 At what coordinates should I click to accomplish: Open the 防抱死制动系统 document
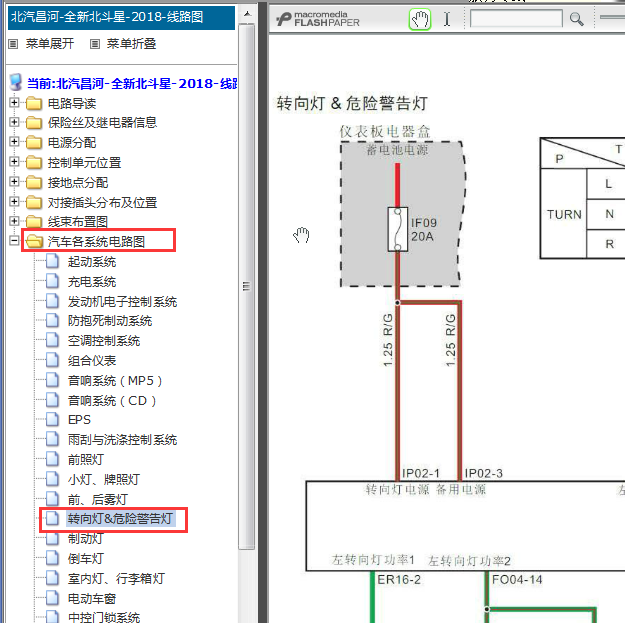[x=110, y=320]
